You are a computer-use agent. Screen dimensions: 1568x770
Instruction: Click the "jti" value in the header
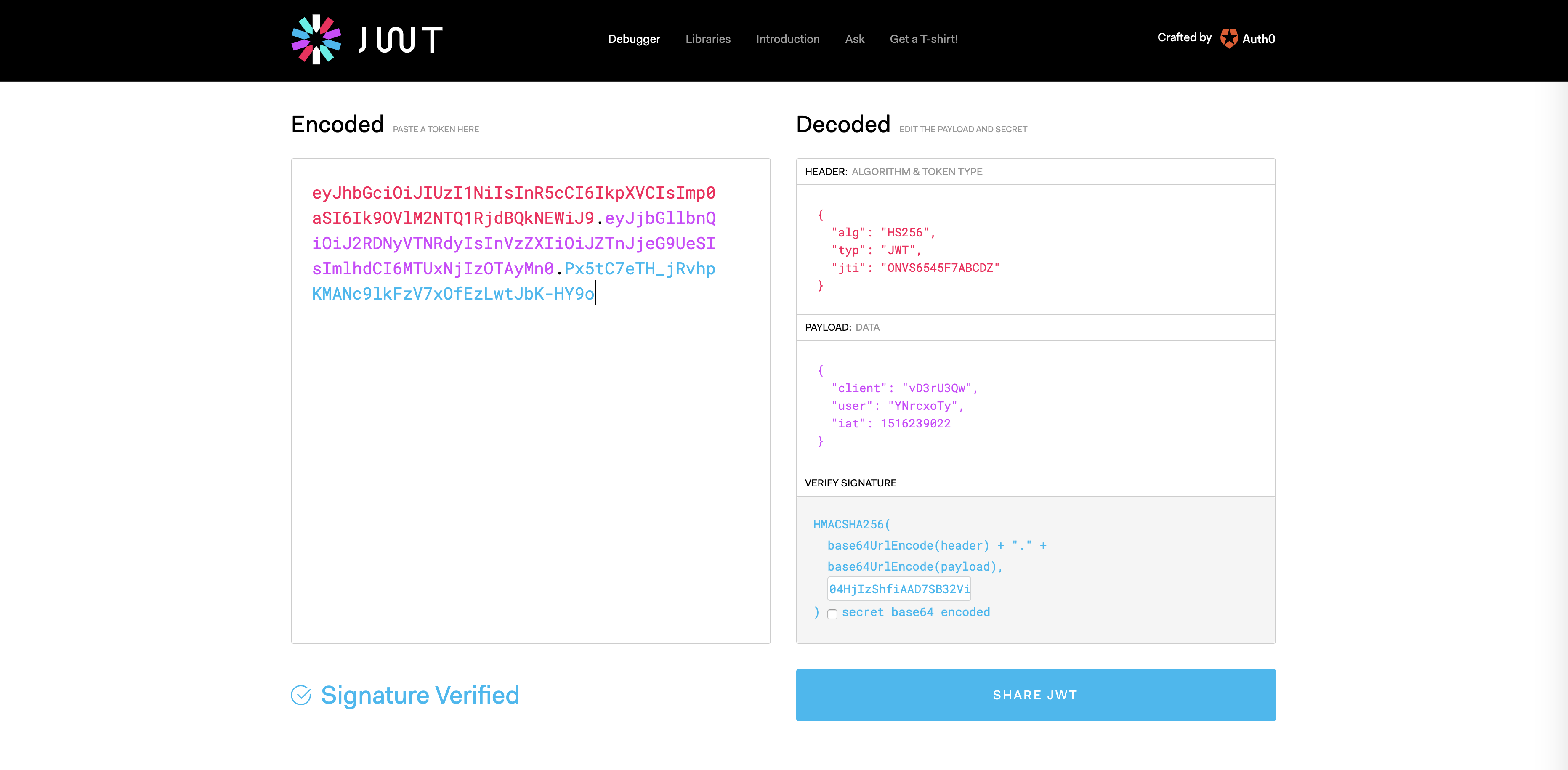coord(939,268)
